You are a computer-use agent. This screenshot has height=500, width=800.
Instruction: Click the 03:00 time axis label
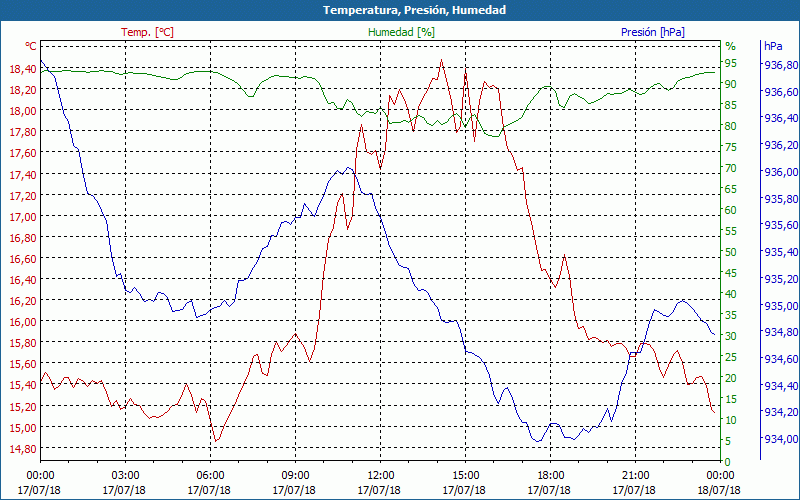point(124,476)
